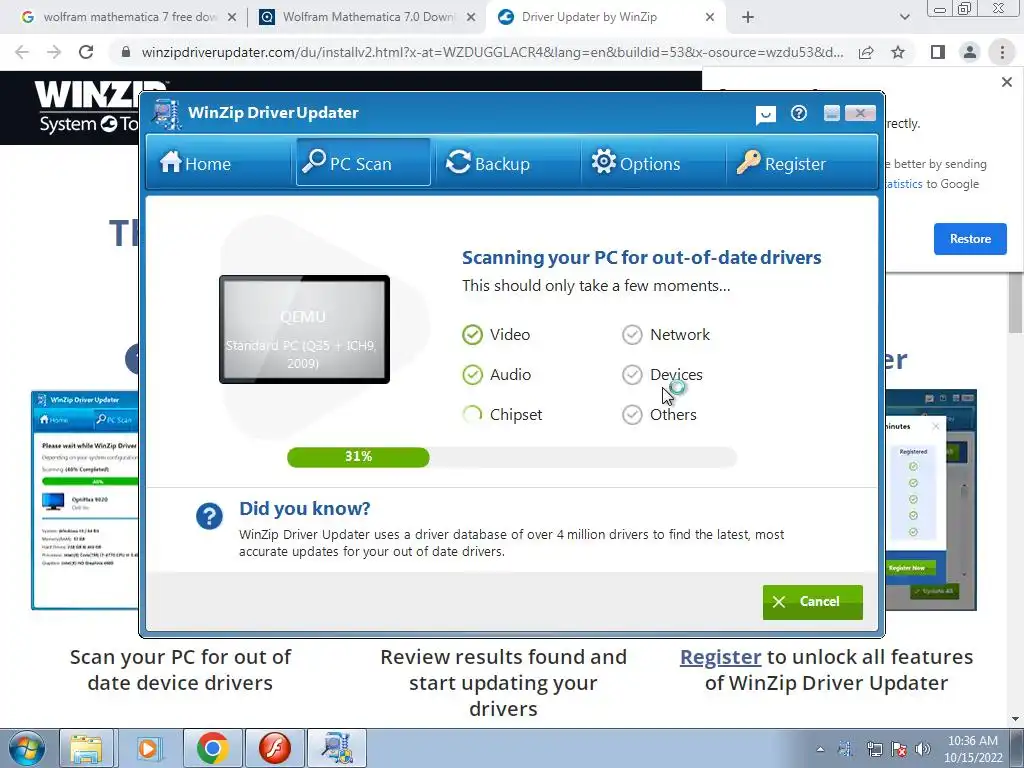Viewport: 1024px width, 768px height.
Task: Switch to wolfram mathematica 7 Google tab
Action: point(128,17)
